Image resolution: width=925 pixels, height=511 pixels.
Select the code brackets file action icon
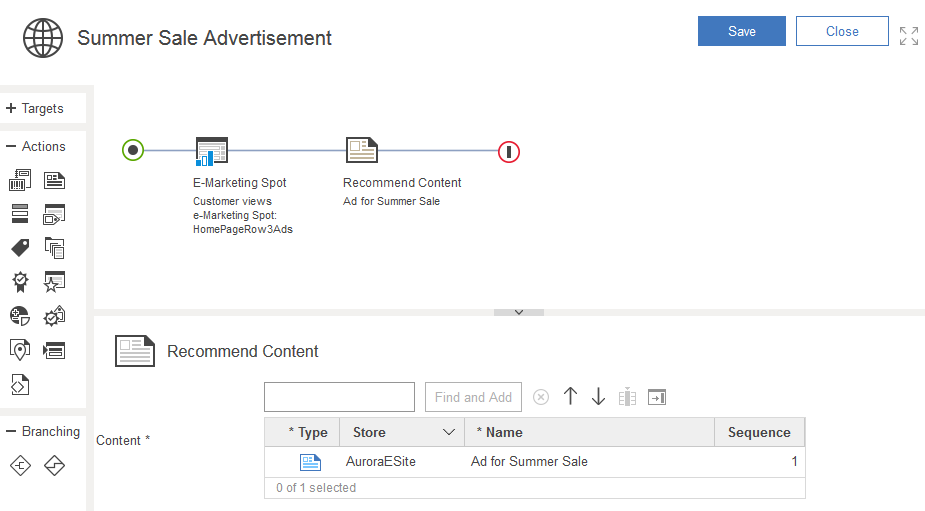pyautogui.click(x=20, y=385)
